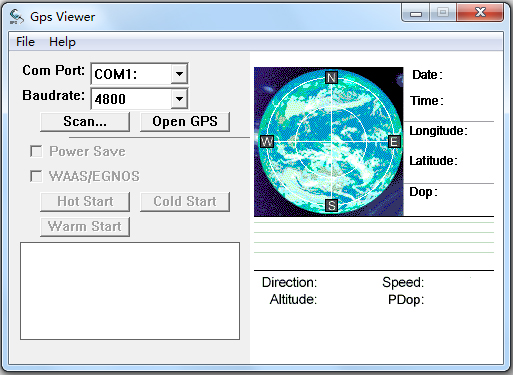
Task: Click the W marker on the globe
Action: (267, 142)
